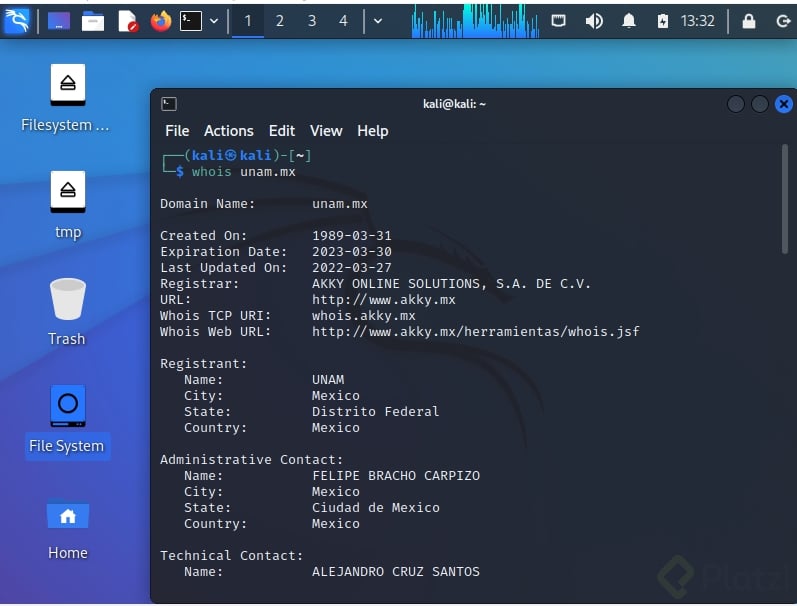Screen dimensions: 797x606
Task: Expand the terminal launcher dropdown arrow
Action: pyautogui.click(x=214, y=21)
